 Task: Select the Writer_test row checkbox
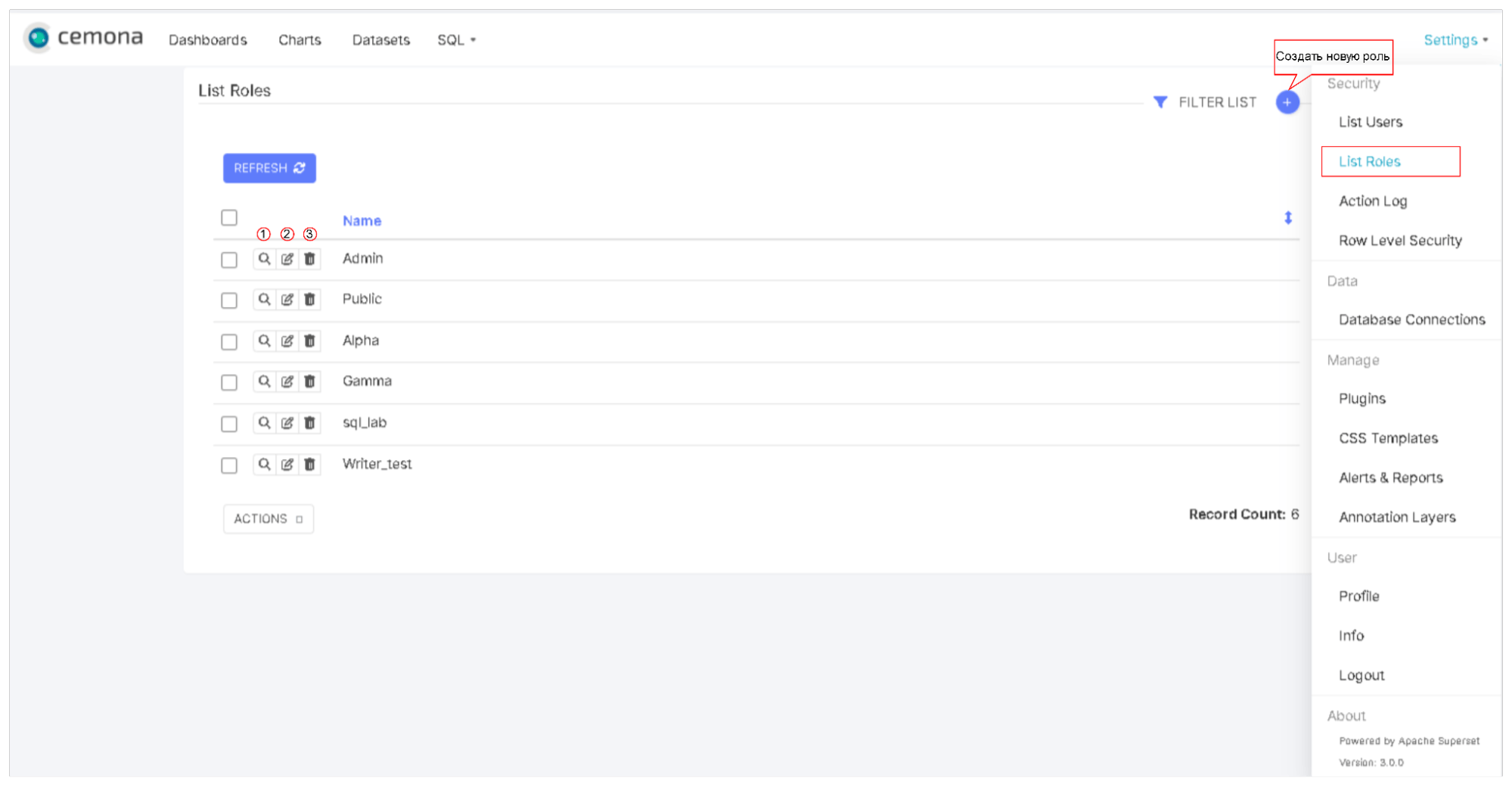(229, 465)
